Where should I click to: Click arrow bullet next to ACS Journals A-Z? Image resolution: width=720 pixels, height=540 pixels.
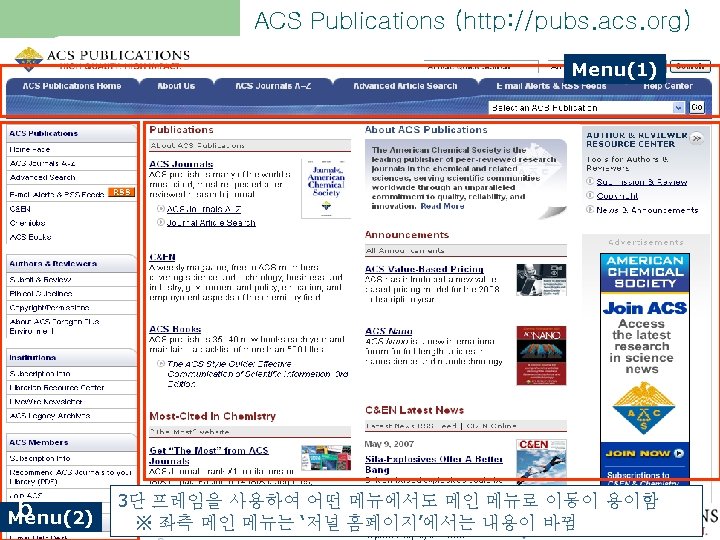(x=160, y=208)
